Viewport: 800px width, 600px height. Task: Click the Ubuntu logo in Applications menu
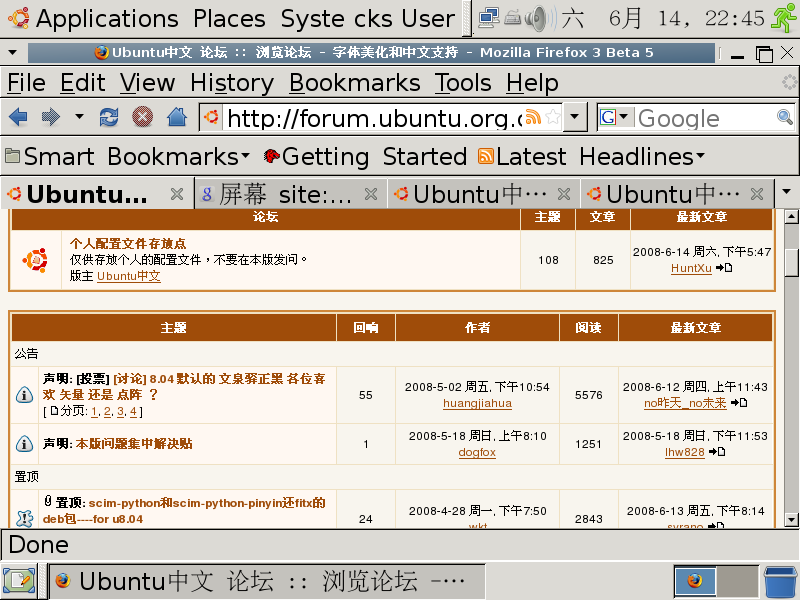point(19,18)
